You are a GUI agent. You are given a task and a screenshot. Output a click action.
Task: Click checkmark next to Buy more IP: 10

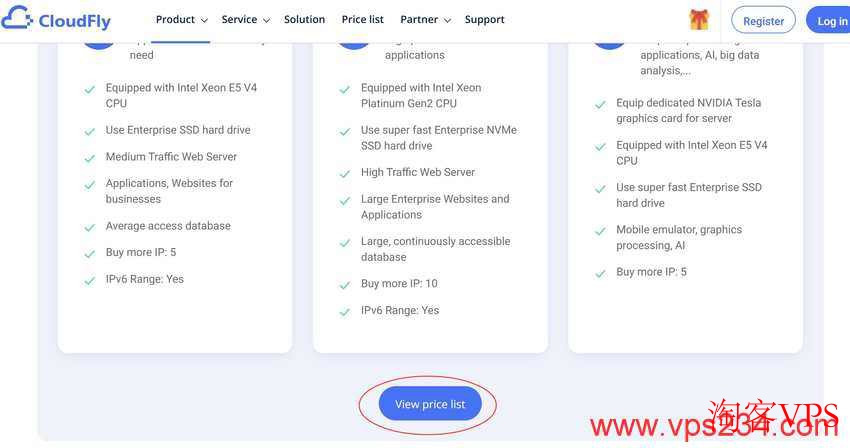(345, 285)
